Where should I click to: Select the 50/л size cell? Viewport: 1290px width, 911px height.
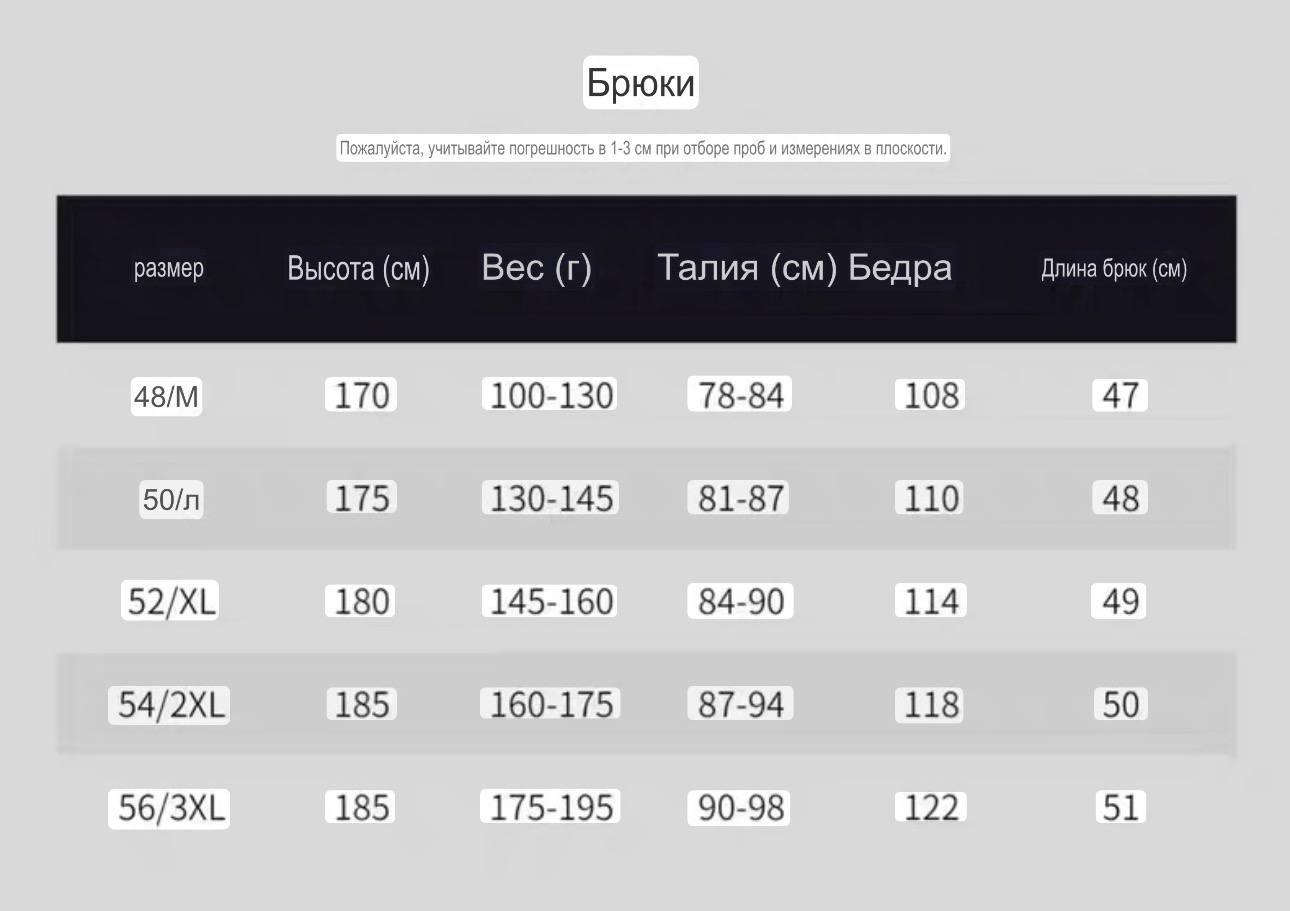[171, 499]
